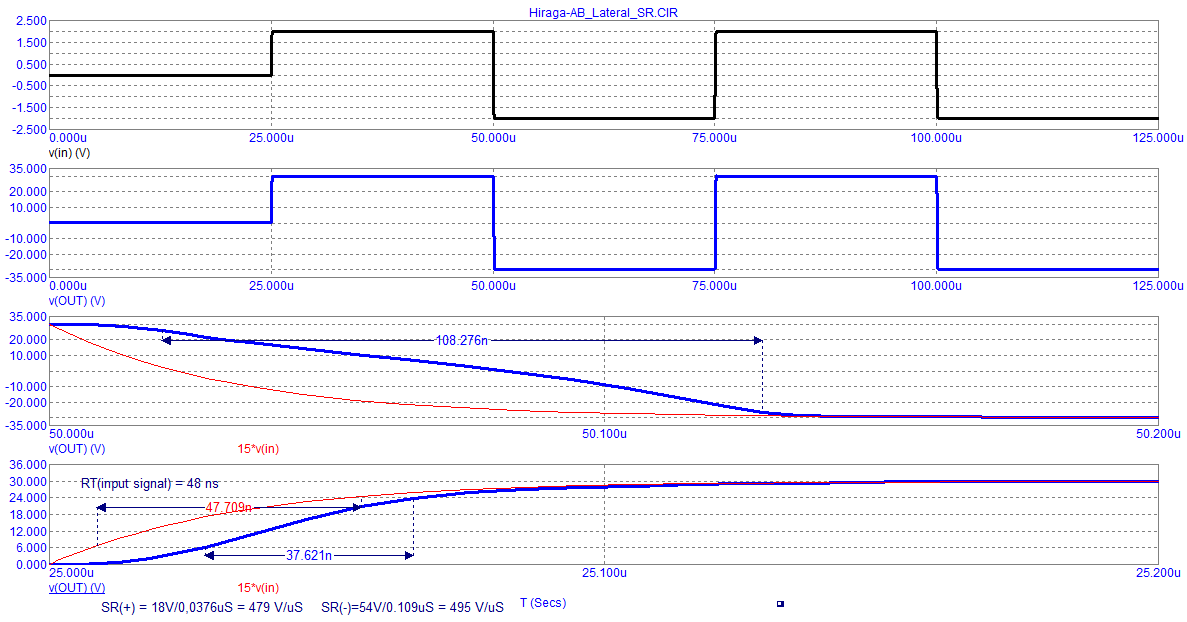Screen dimensions: 1187x622
Task: Click the 1.500 Y-axis tick label
Action: click(31, 43)
